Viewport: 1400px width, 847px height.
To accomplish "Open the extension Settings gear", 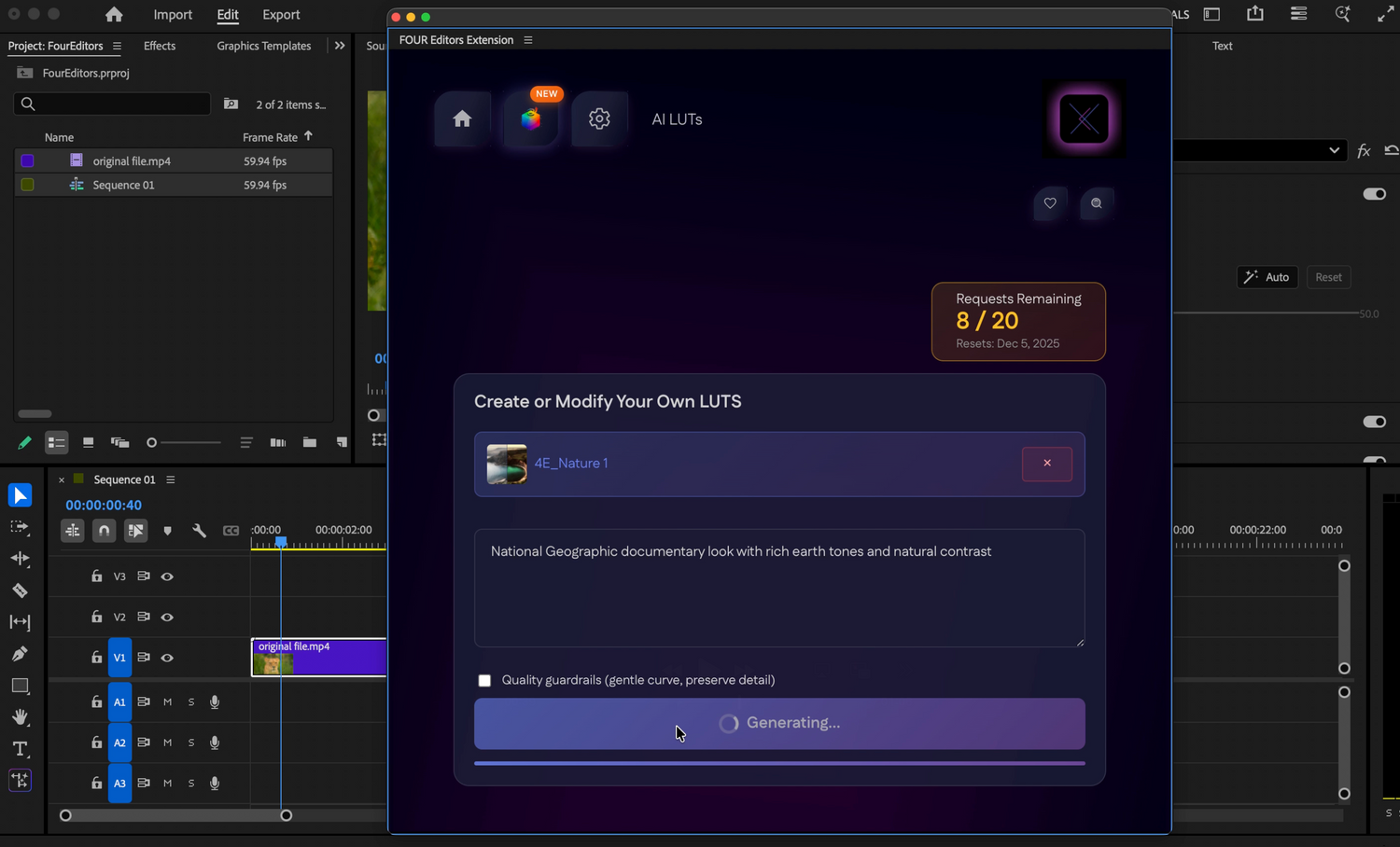I will point(599,118).
